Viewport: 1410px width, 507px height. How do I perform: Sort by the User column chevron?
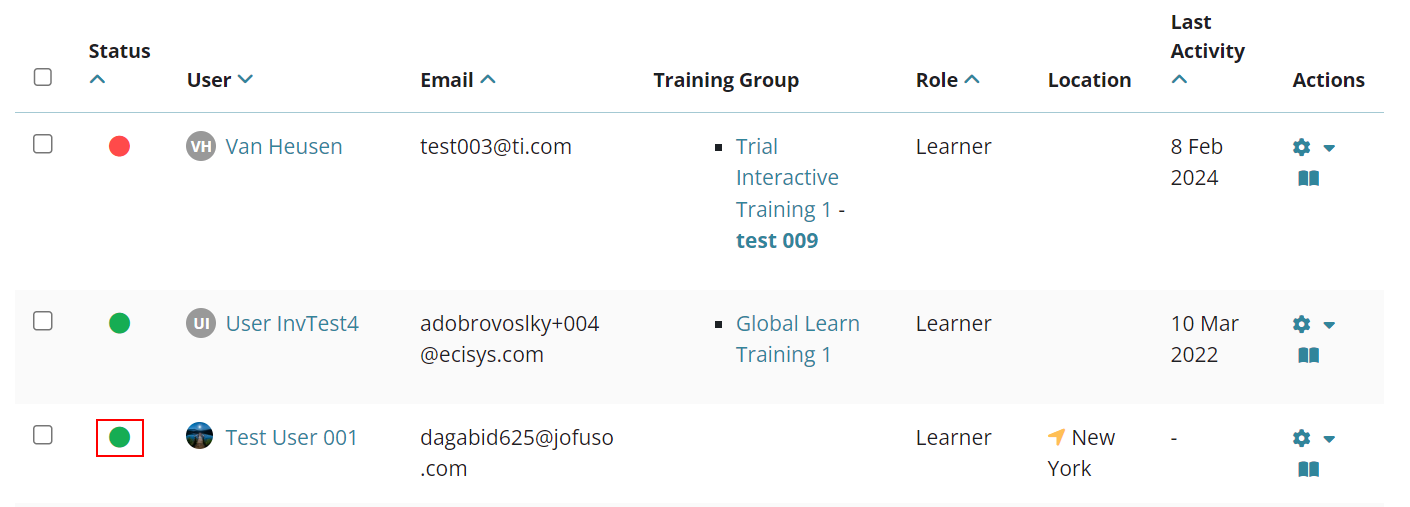pos(245,80)
